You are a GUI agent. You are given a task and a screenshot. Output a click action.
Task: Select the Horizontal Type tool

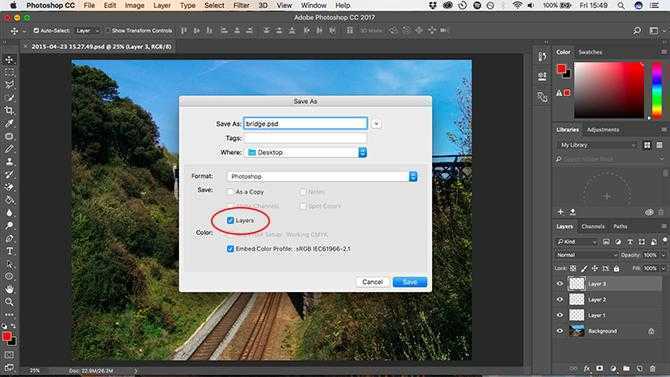9,251
